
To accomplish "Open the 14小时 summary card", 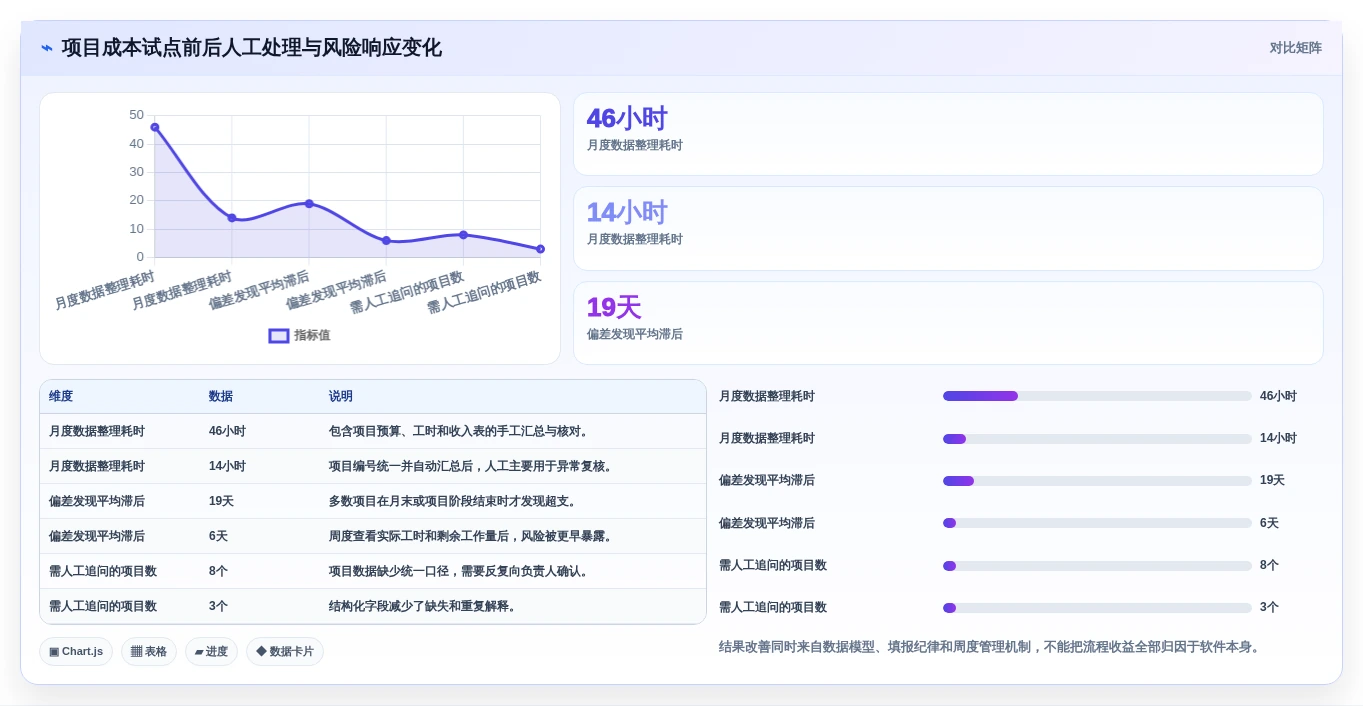I will (x=948, y=228).
